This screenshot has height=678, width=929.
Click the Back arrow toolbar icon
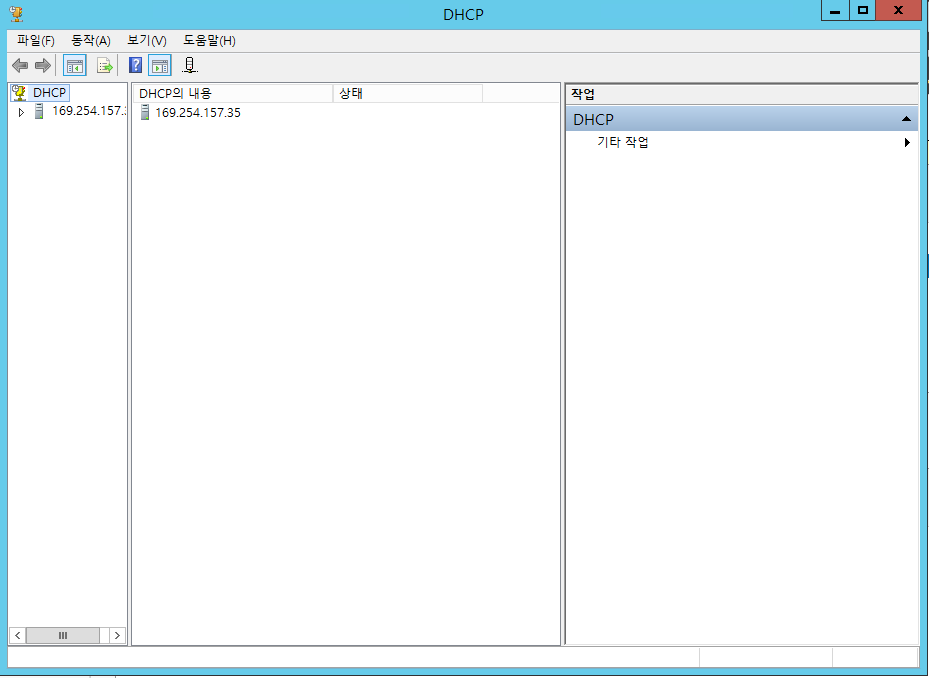coord(20,66)
